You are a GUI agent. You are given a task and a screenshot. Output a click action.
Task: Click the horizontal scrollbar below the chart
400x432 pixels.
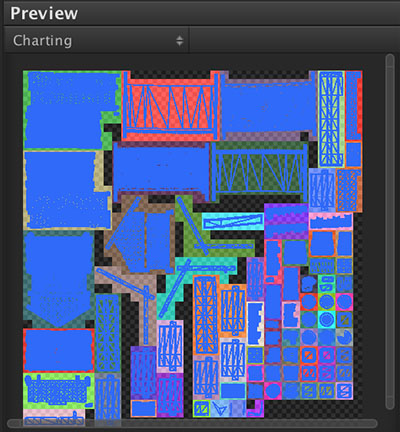point(192,423)
